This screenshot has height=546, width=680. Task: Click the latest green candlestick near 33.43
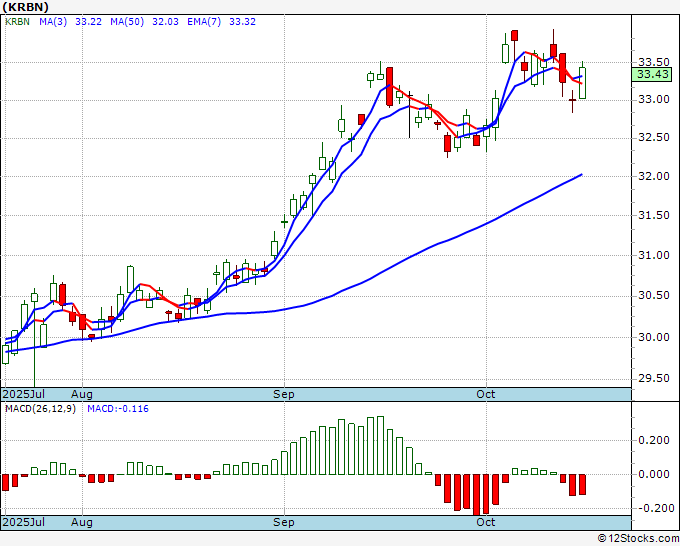coord(582,83)
